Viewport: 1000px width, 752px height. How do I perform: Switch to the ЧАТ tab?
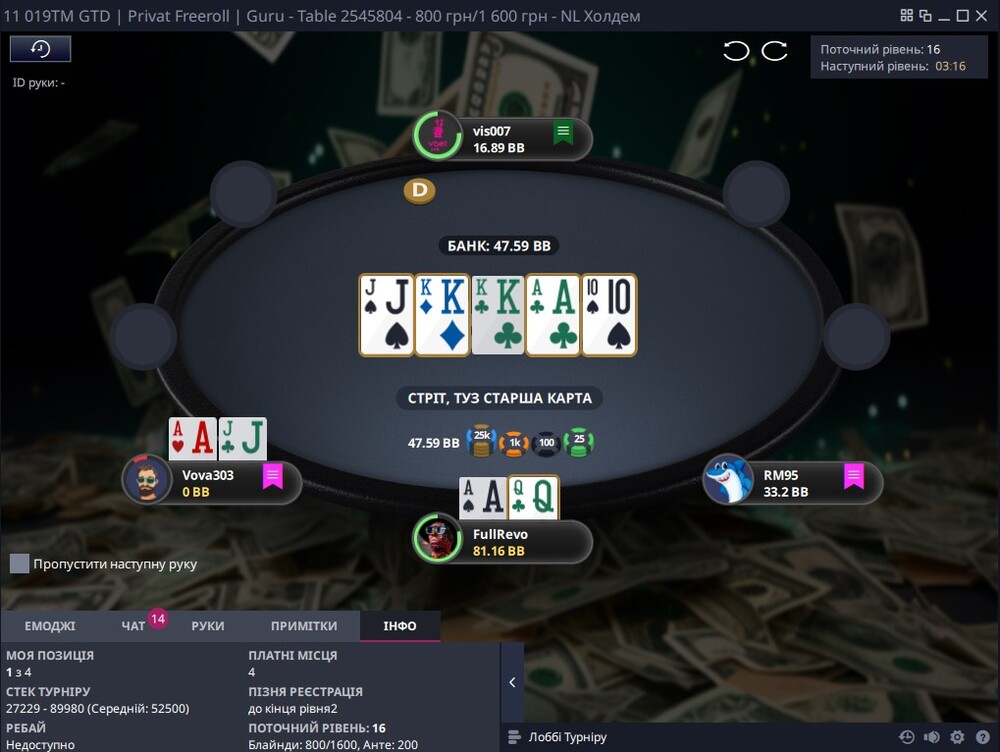point(133,626)
